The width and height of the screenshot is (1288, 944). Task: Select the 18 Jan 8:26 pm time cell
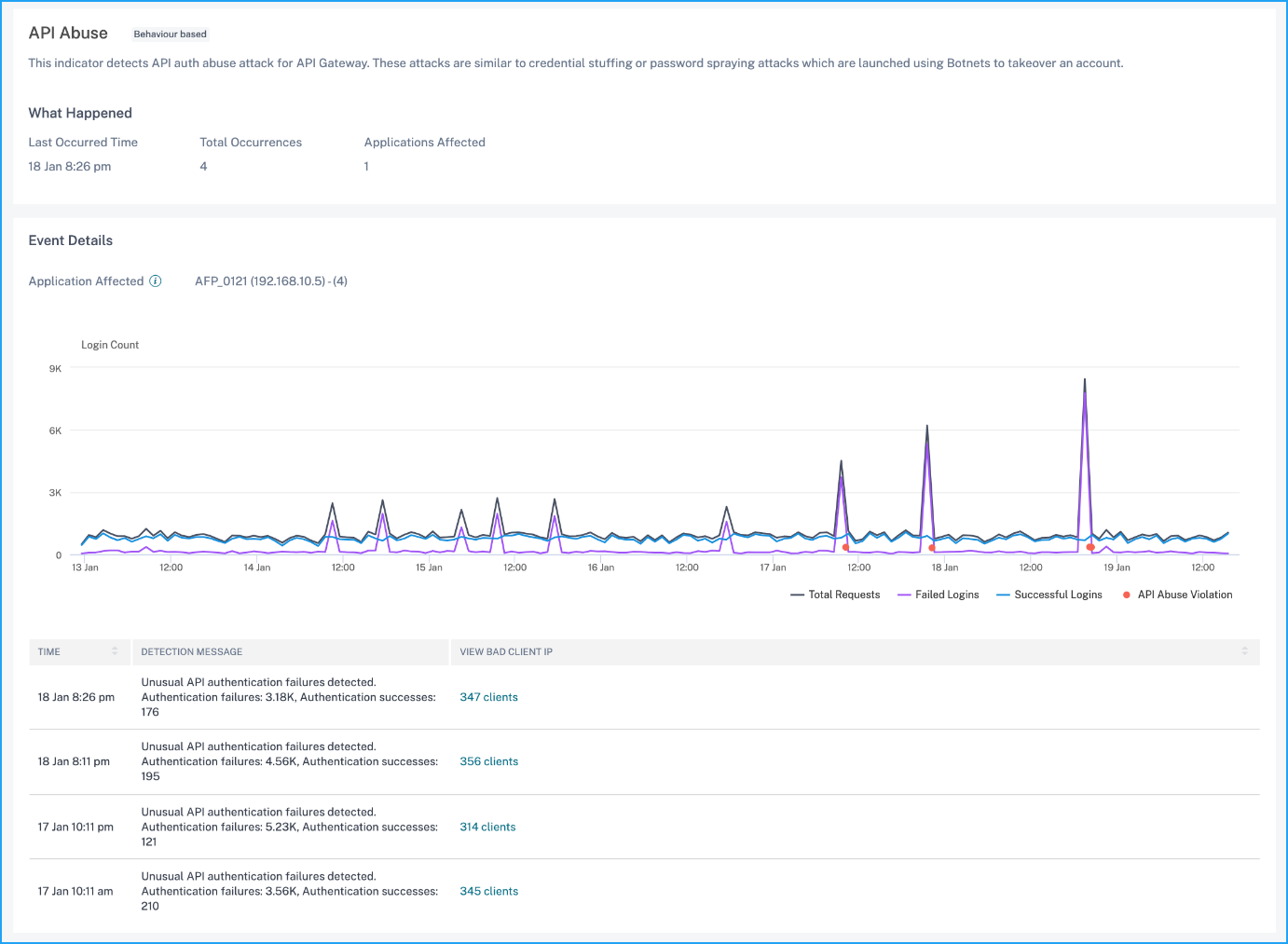tap(76, 697)
